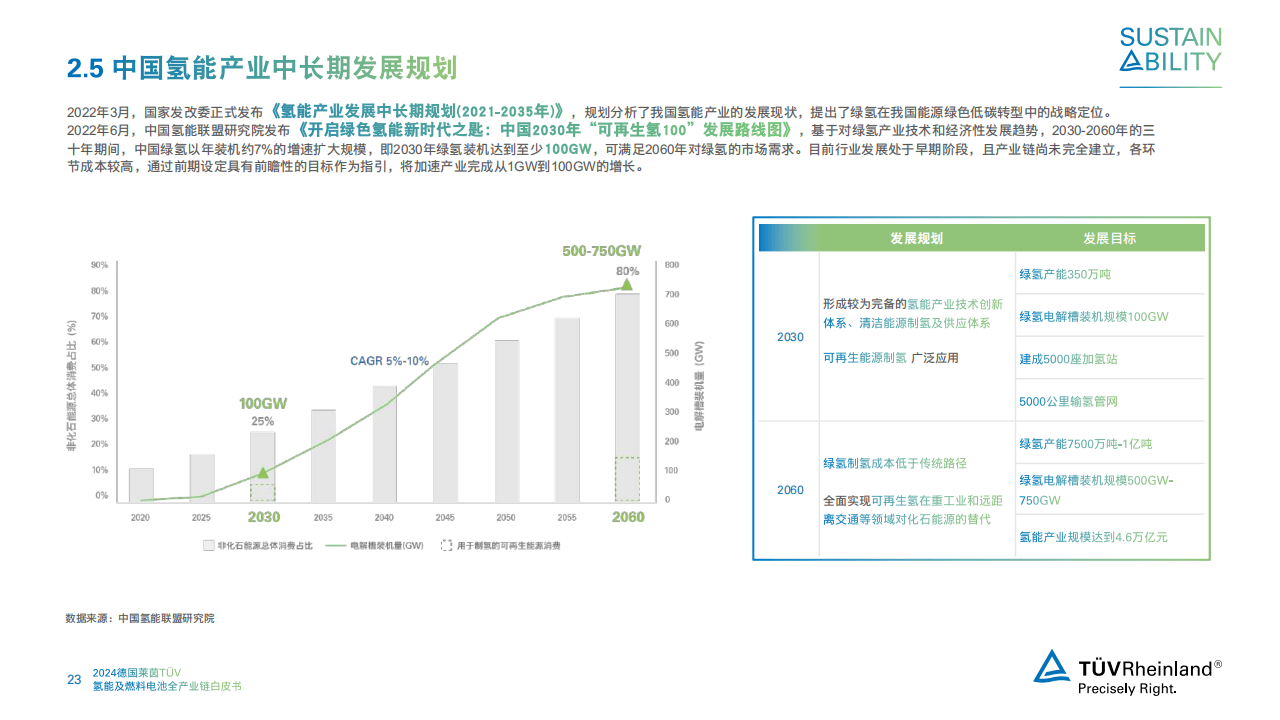Click the left axis title 非化石能源总体消费占比 (%)
Screen dimensions: 1280x720
pos(71,386)
